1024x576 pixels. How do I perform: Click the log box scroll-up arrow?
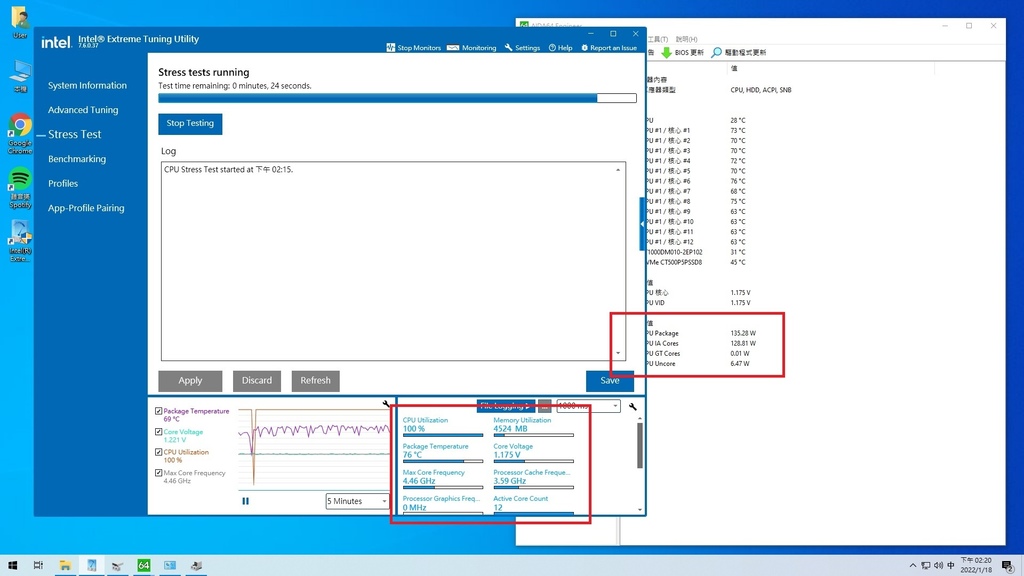pos(618,170)
